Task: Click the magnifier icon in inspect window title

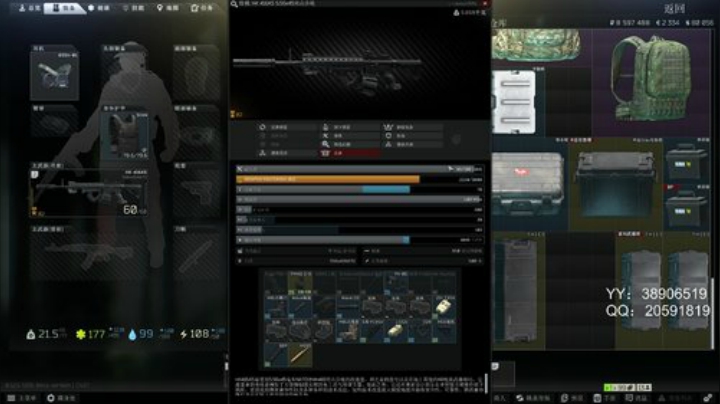Action: 234,4
